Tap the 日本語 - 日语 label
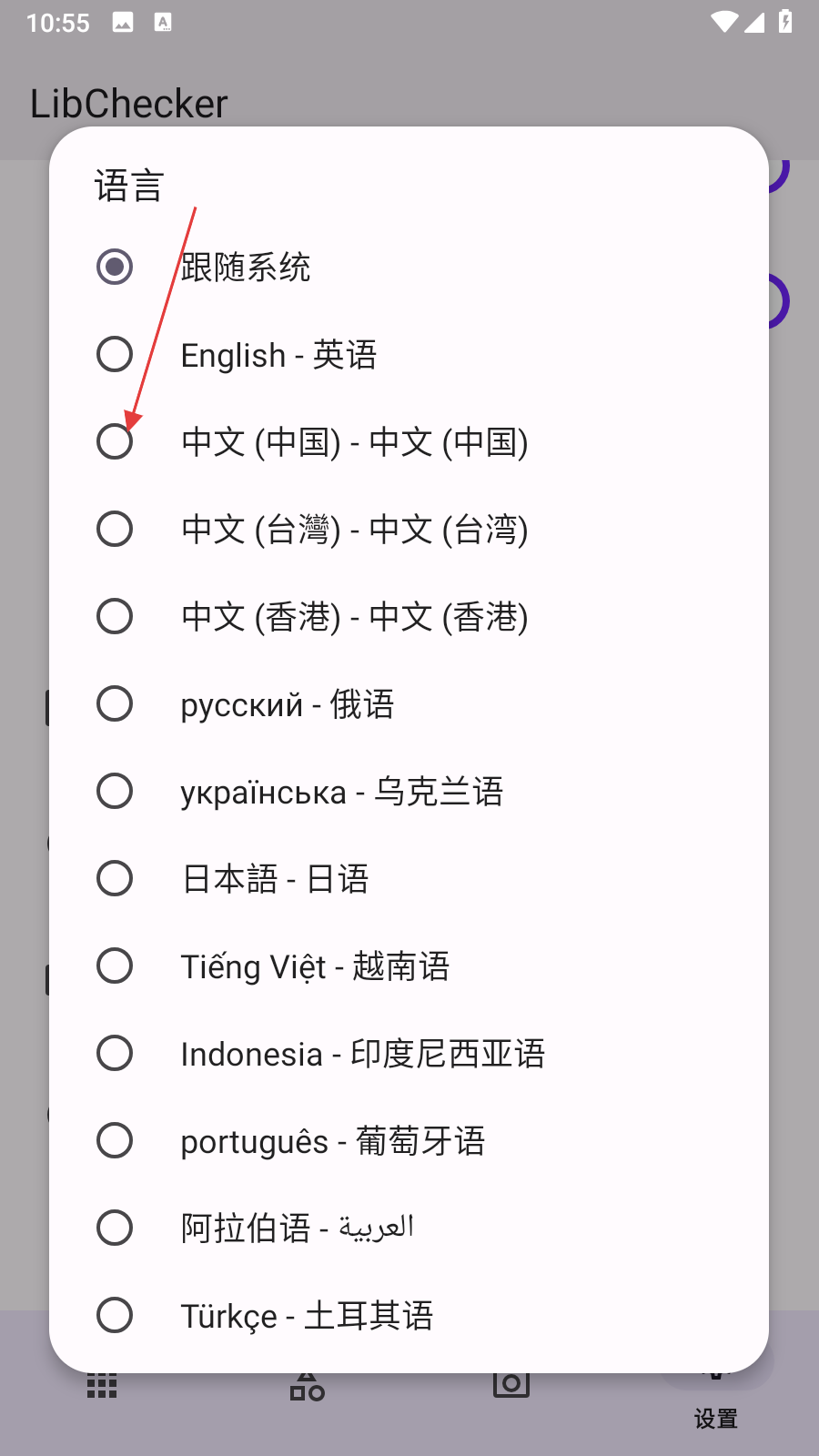 coord(275,879)
